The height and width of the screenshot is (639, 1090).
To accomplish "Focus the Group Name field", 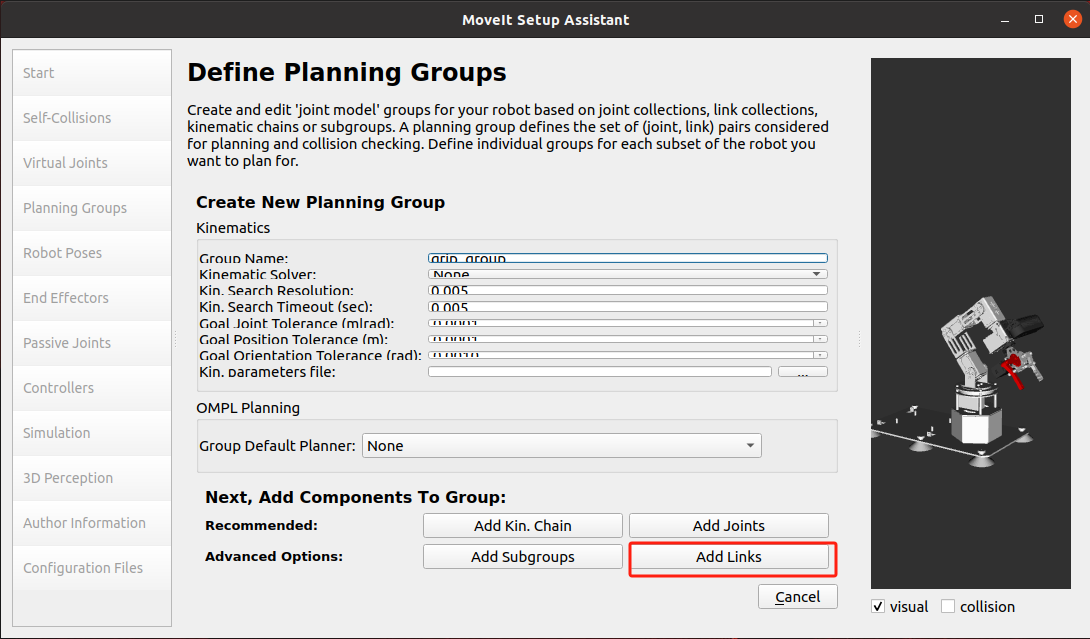I will pyautogui.click(x=628, y=258).
